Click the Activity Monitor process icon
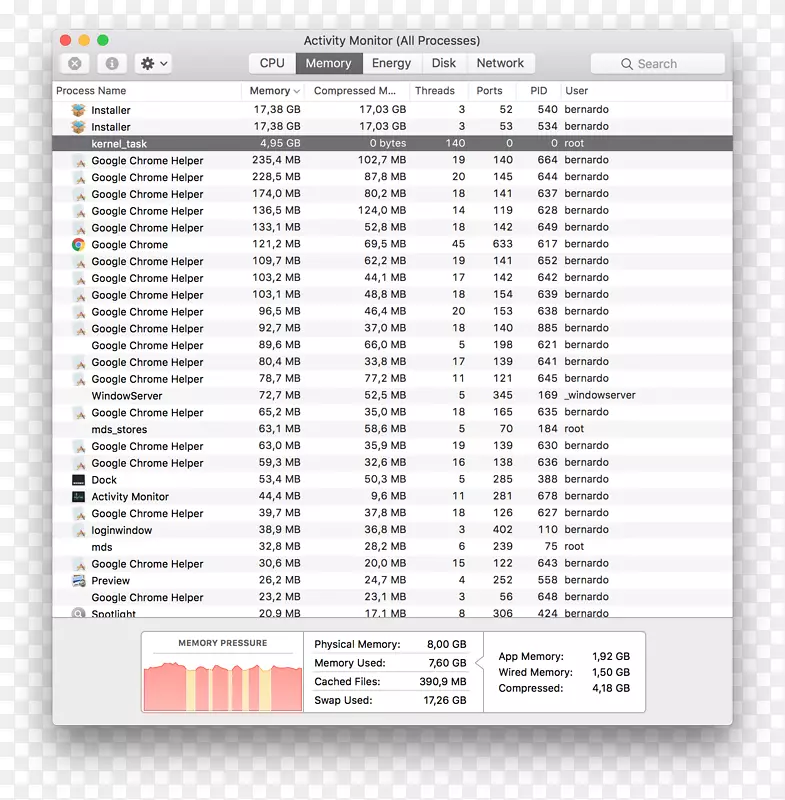 pos(78,497)
